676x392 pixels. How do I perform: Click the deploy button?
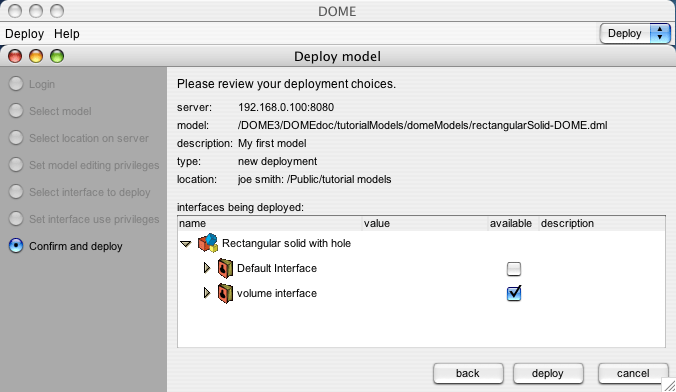[548, 373]
